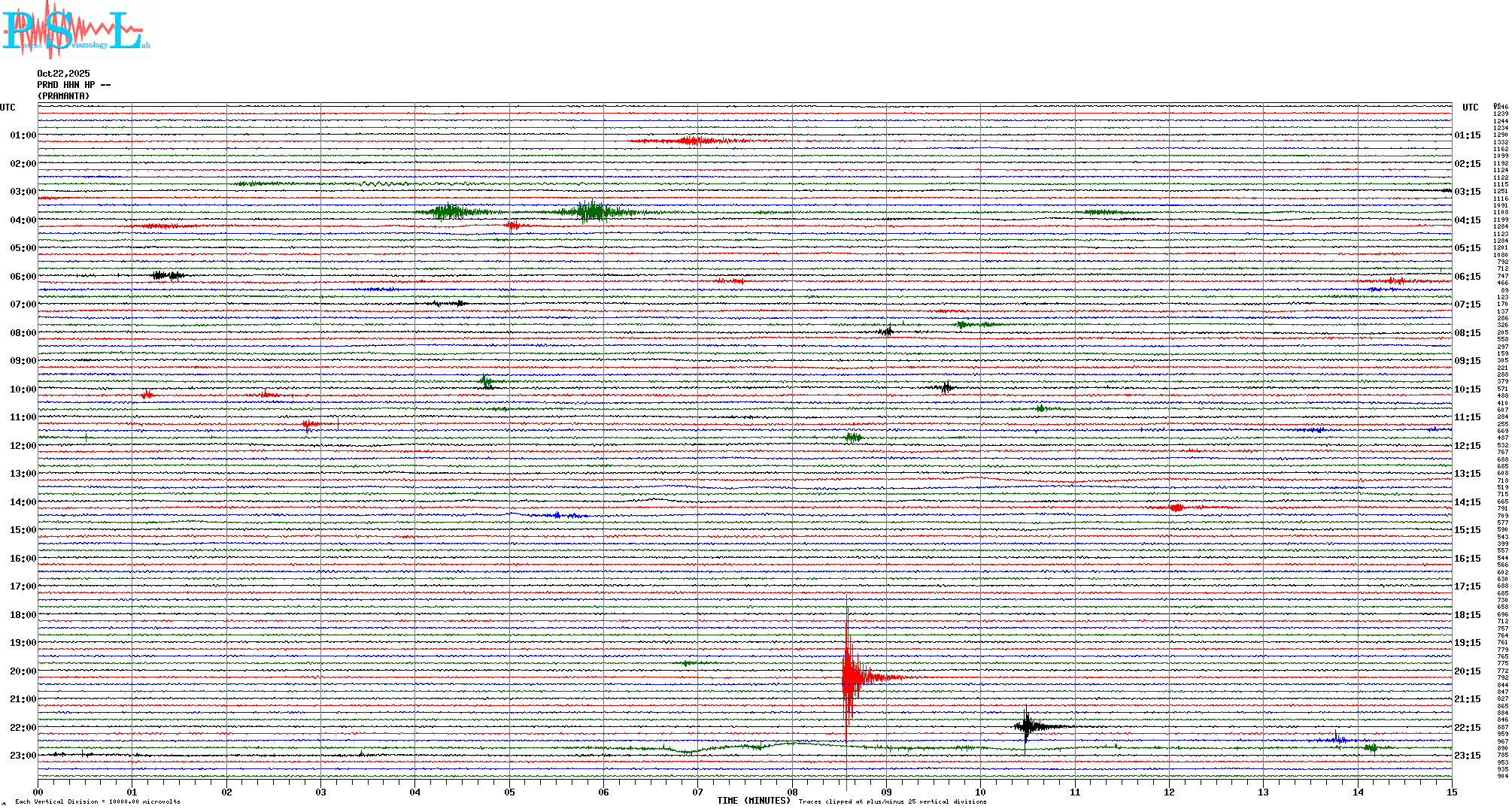Click the (PRAMANTA) station name label
1512x812 pixels.
click(x=63, y=96)
